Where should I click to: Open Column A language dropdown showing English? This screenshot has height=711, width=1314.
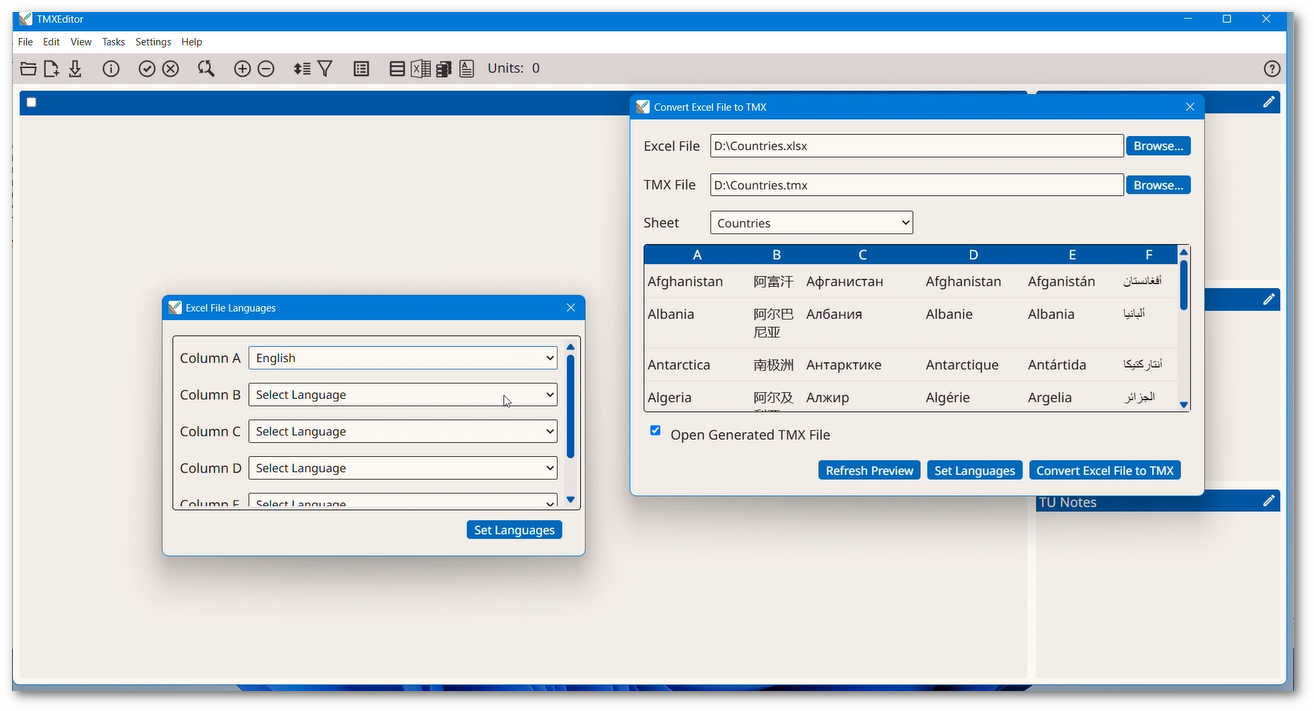click(x=403, y=358)
